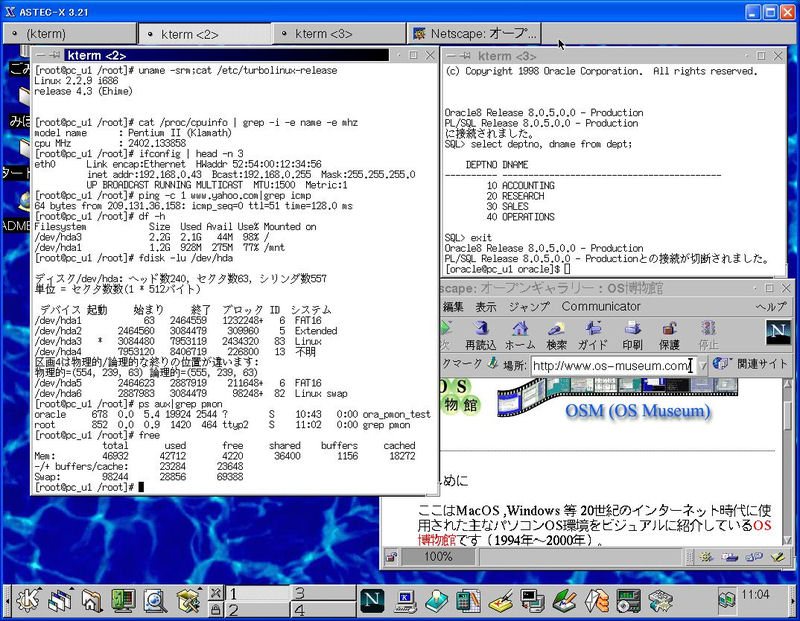
Task: Click the Netscape location URL field
Action: click(613, 365)
